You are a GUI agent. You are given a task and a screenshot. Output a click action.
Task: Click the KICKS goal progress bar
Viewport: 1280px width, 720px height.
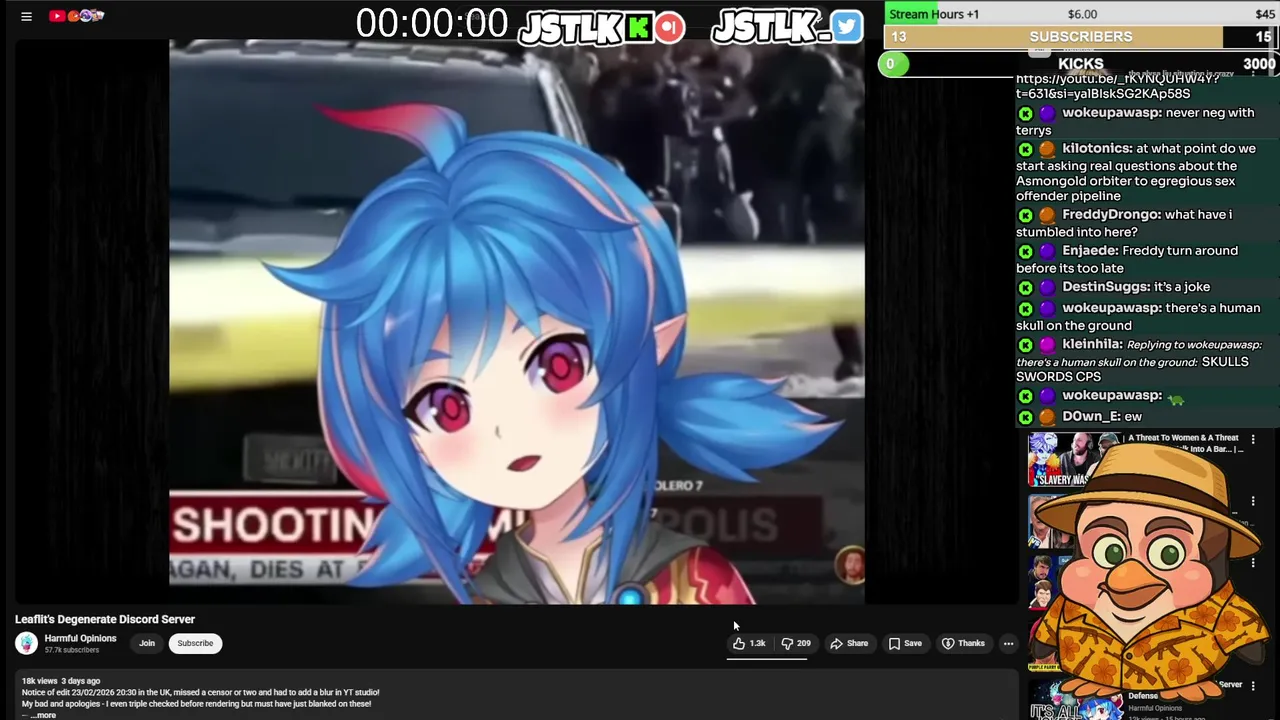click(x=1081, y=64)
